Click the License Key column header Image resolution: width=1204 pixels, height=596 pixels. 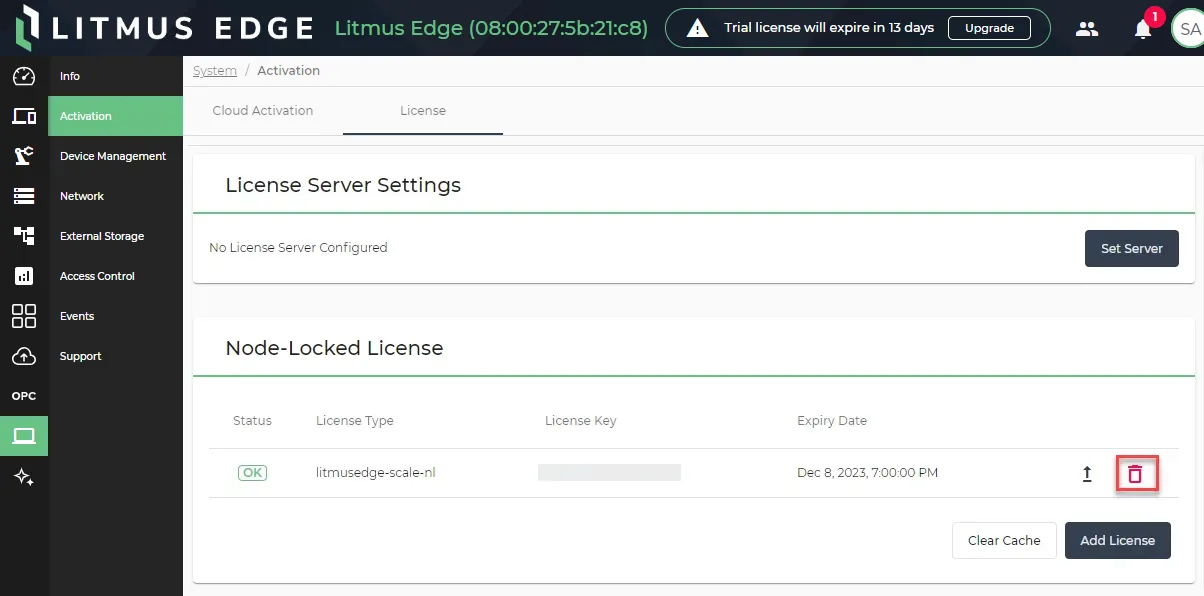click(x=580, y=421)
